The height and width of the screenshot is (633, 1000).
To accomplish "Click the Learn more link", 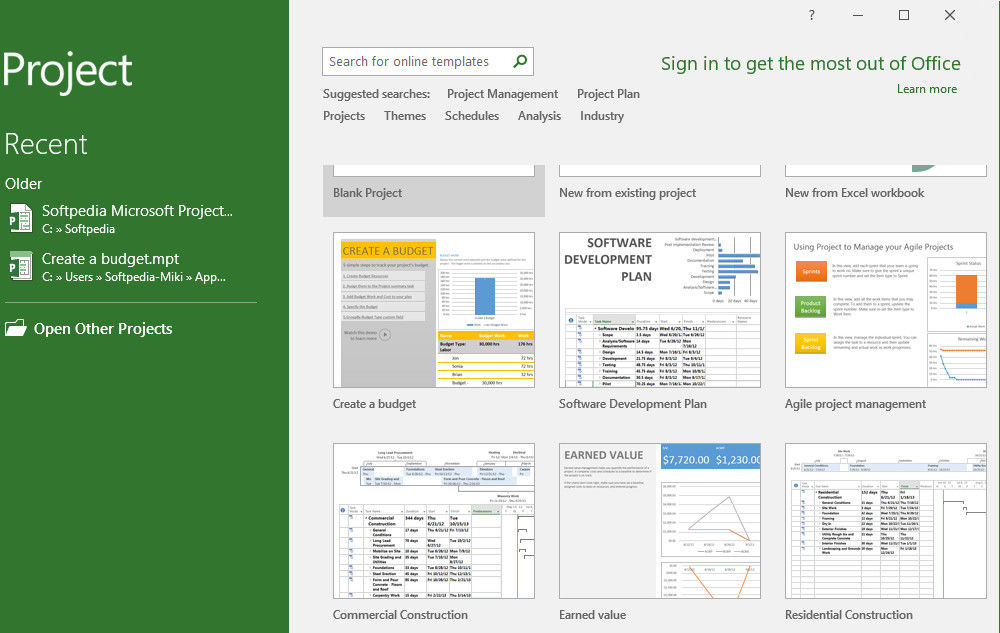I will 926,89.
